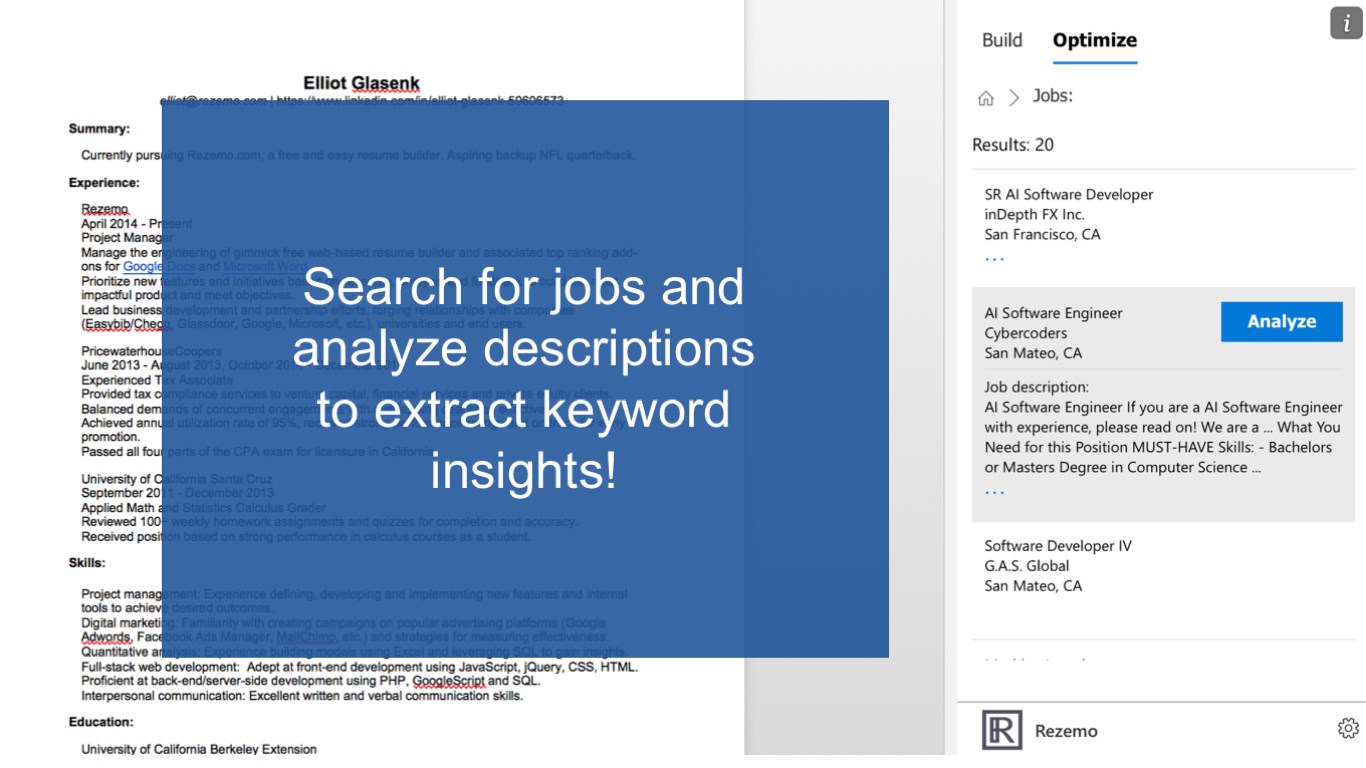Switch to the Build tab
The height and width of the screenshot is (768, 1366).
tap(1002, 40)
